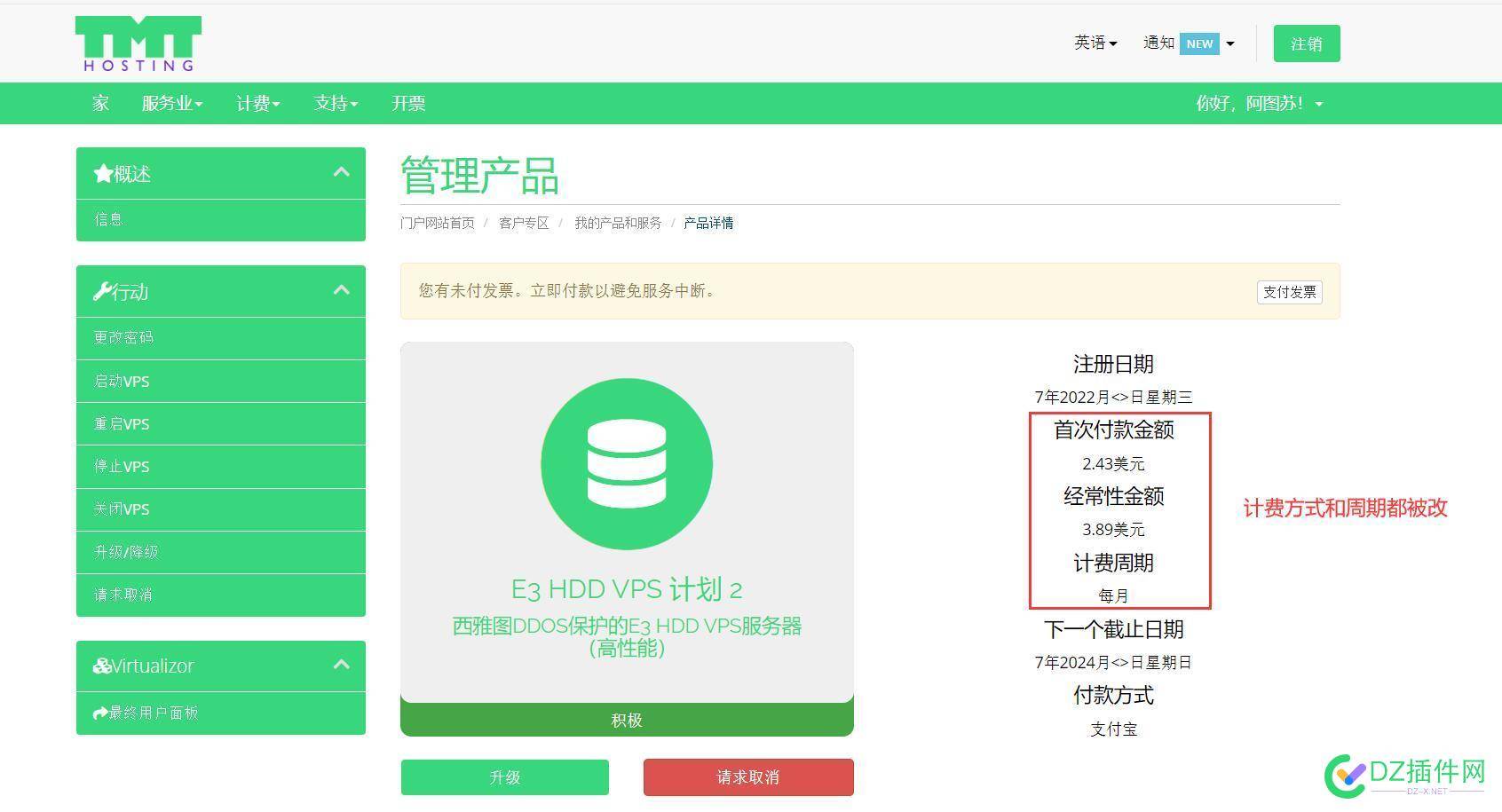The image size is (1502, 812).
Task: Click the 您有未付发票 warning message
Action: pyautogui.click(x=566, y=291)
